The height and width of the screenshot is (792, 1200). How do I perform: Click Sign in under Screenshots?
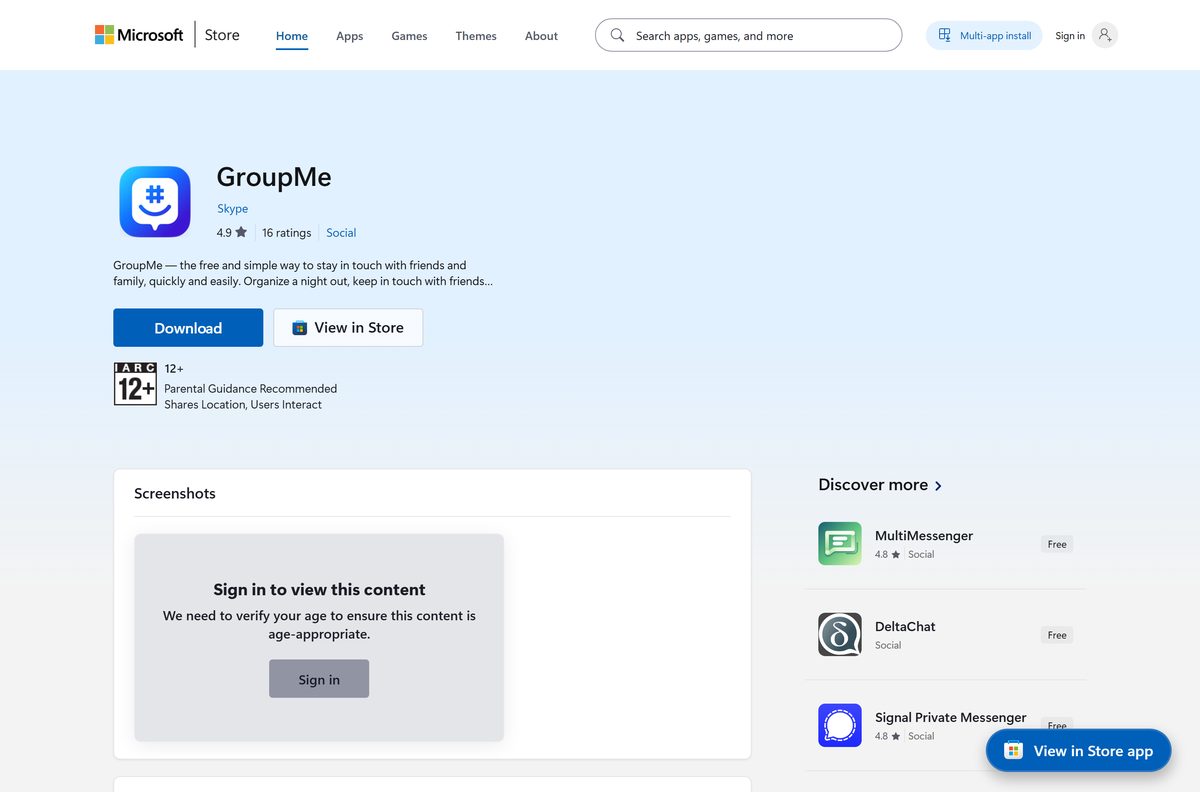click(319, 679)
